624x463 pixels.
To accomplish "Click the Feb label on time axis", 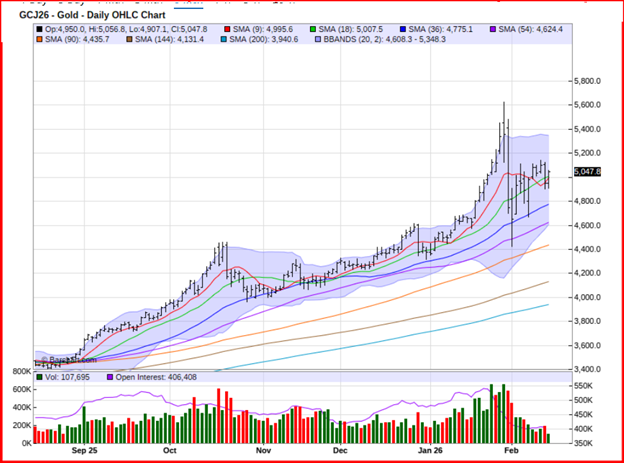I will click(511, 451).
